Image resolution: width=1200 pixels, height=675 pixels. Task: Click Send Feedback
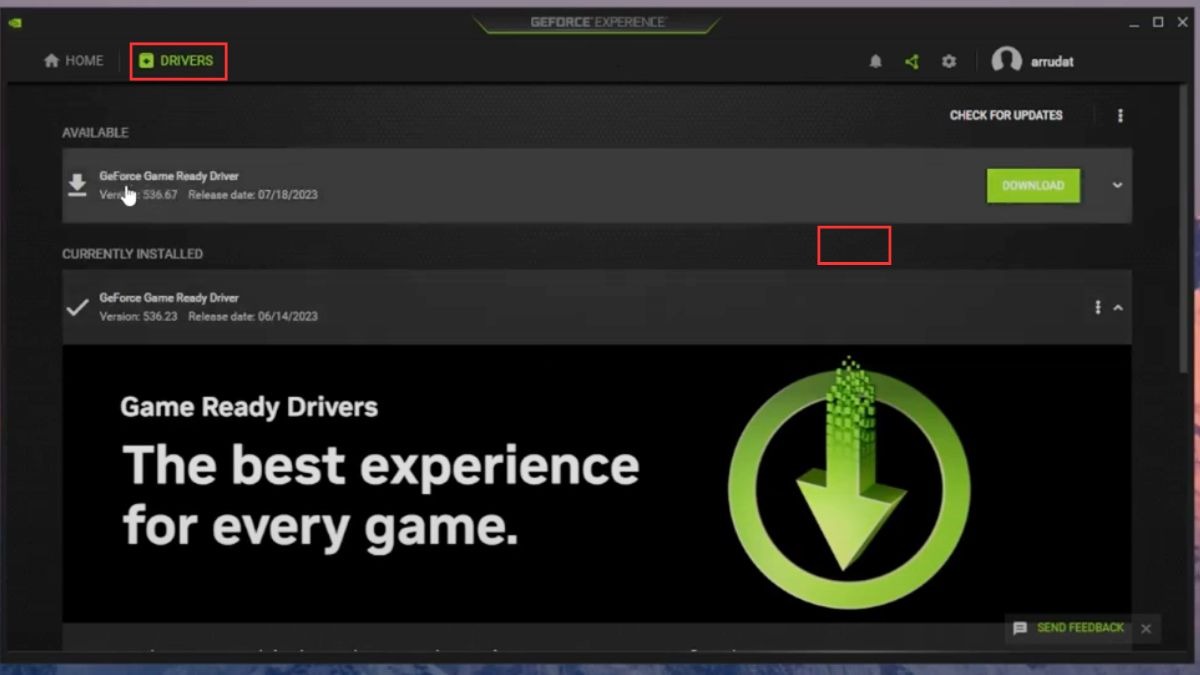click(1081, 628)
